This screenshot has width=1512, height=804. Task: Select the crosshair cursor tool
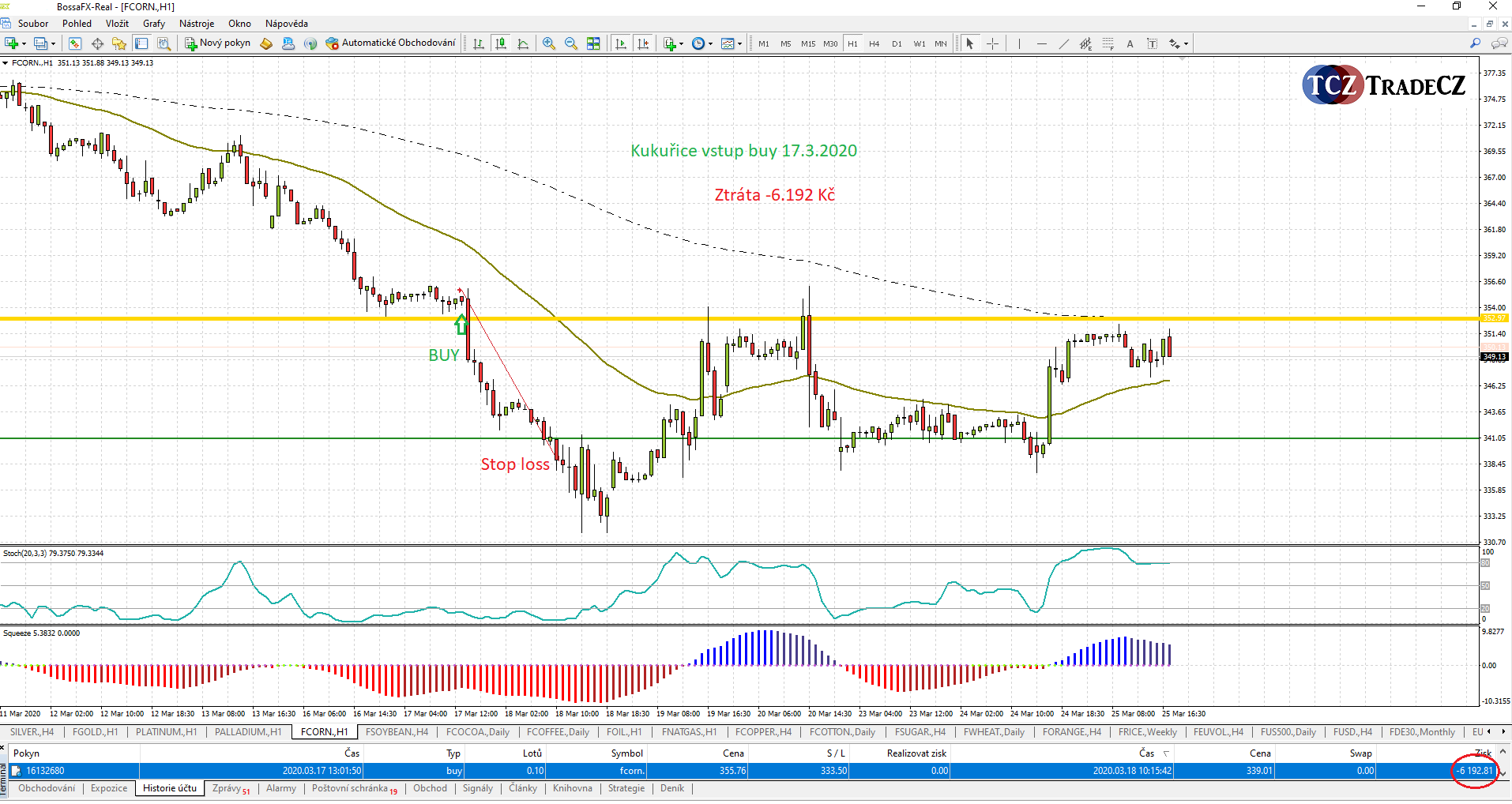[x=992, y=43]
